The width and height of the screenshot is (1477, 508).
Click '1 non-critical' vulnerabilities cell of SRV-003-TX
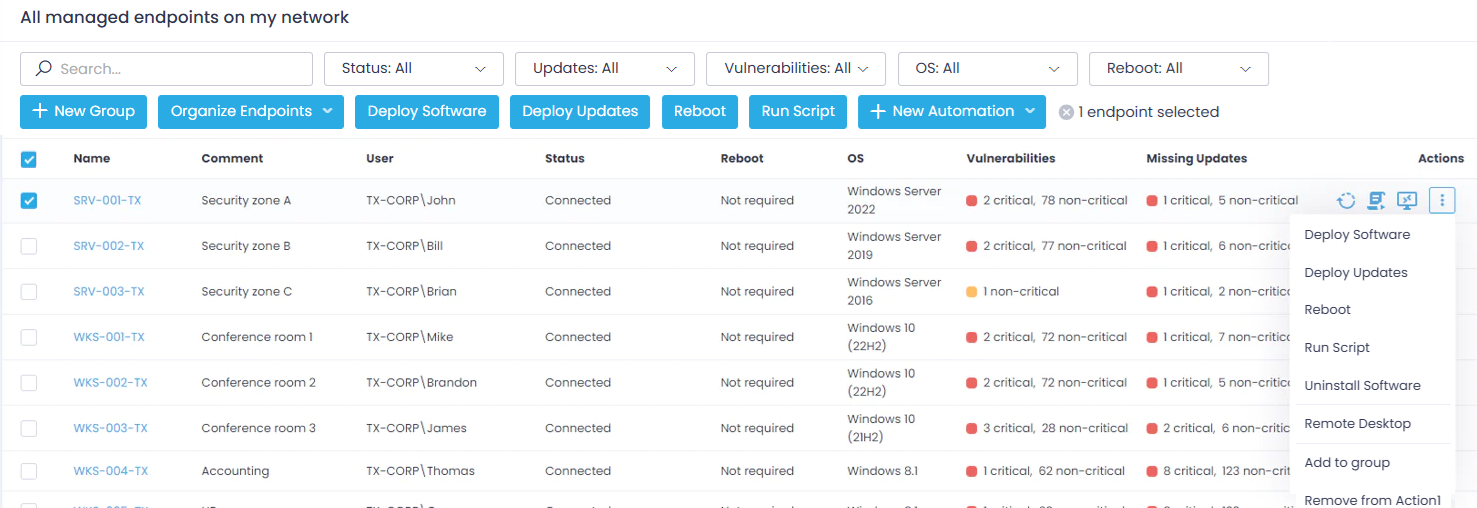[x=1012, y=292]
